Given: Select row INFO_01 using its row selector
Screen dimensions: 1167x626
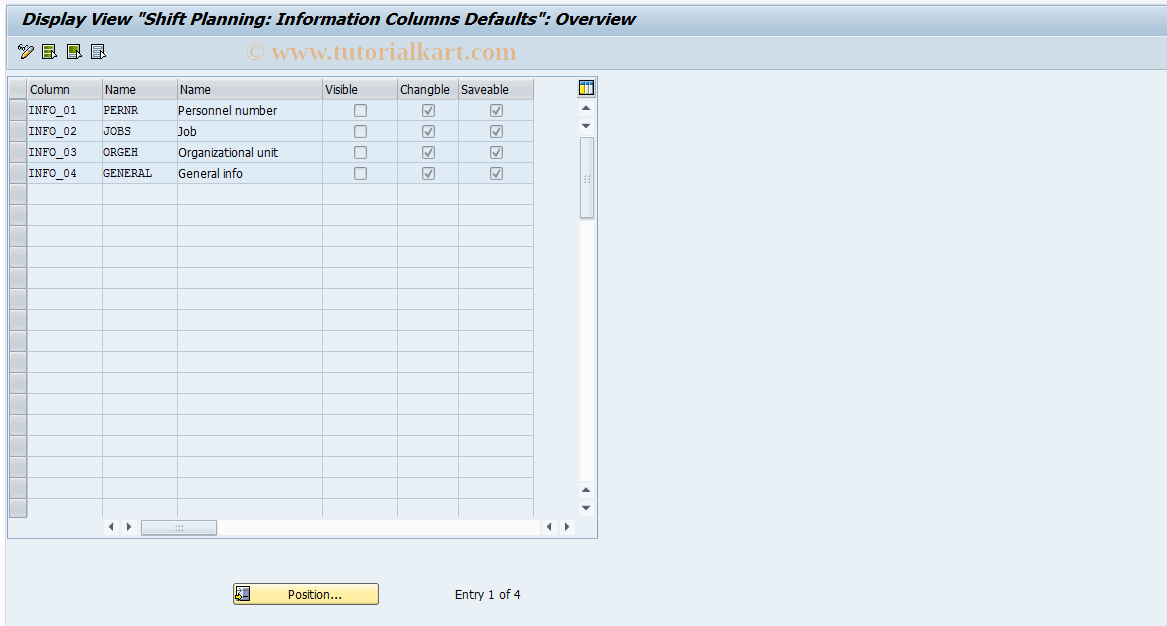Looking at the screenshot, I should point(18,110).
